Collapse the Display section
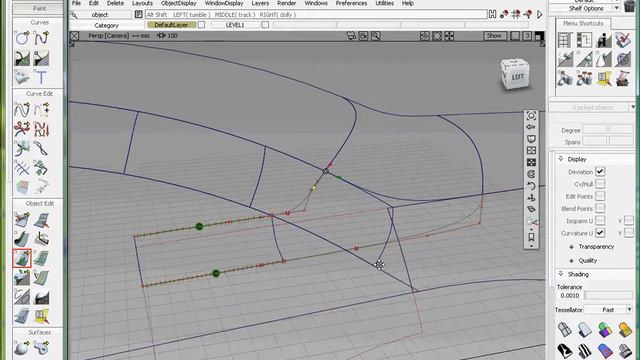 pos(561,159)
